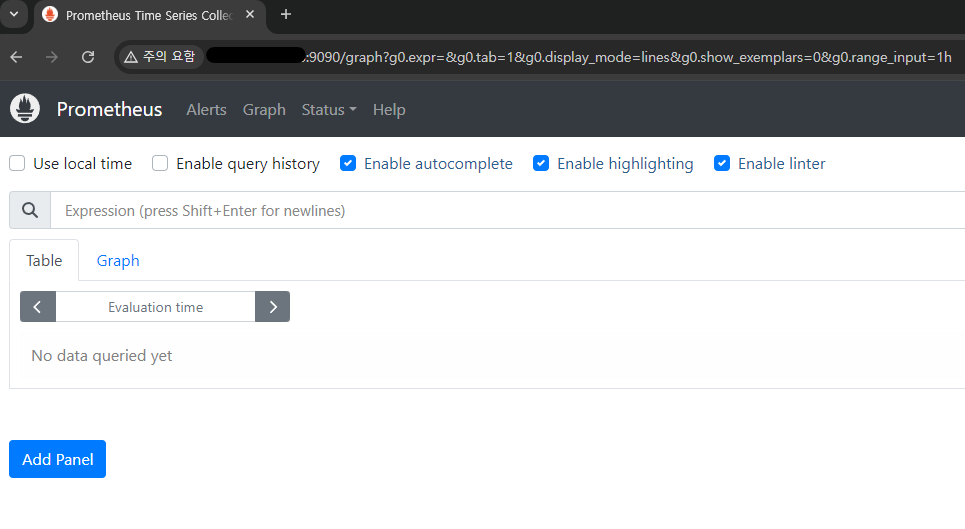Screen dimensions: 965x529
Task: Focus the Expression query input field
Action: (508, 210)
